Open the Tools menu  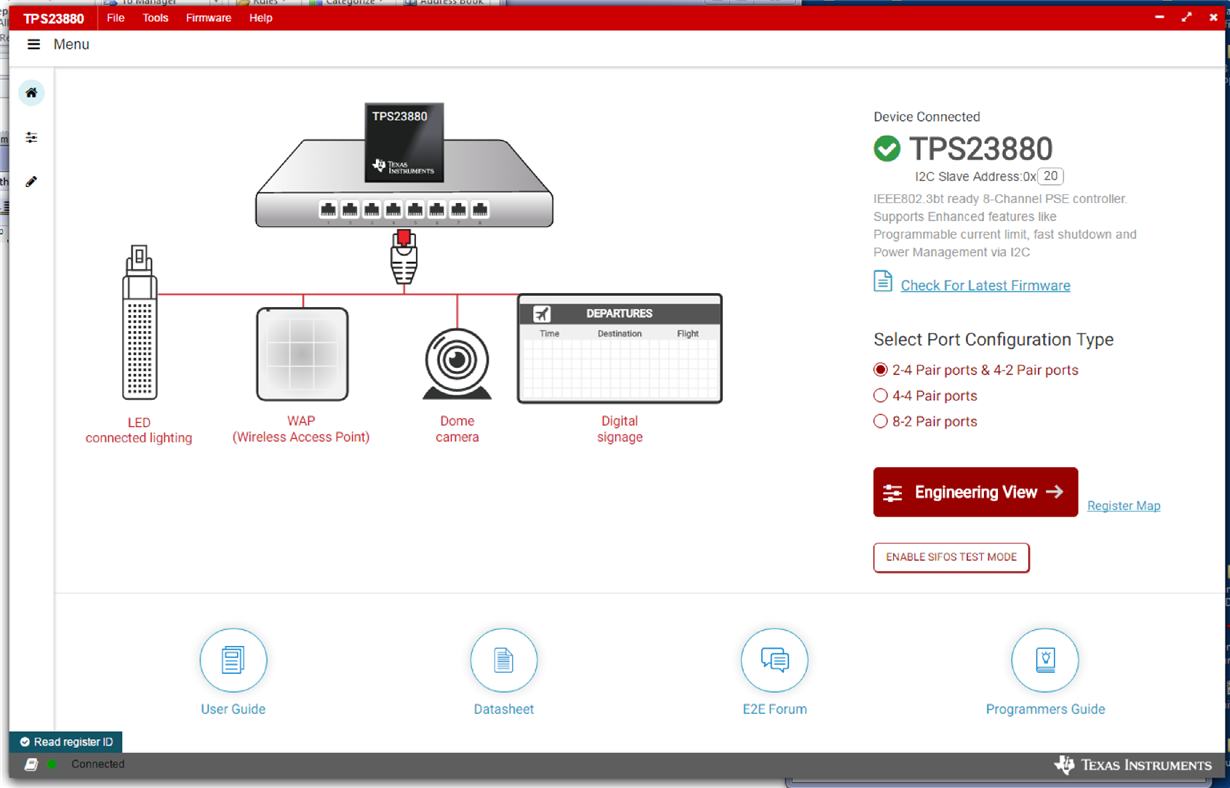click(x=155, y=18)
